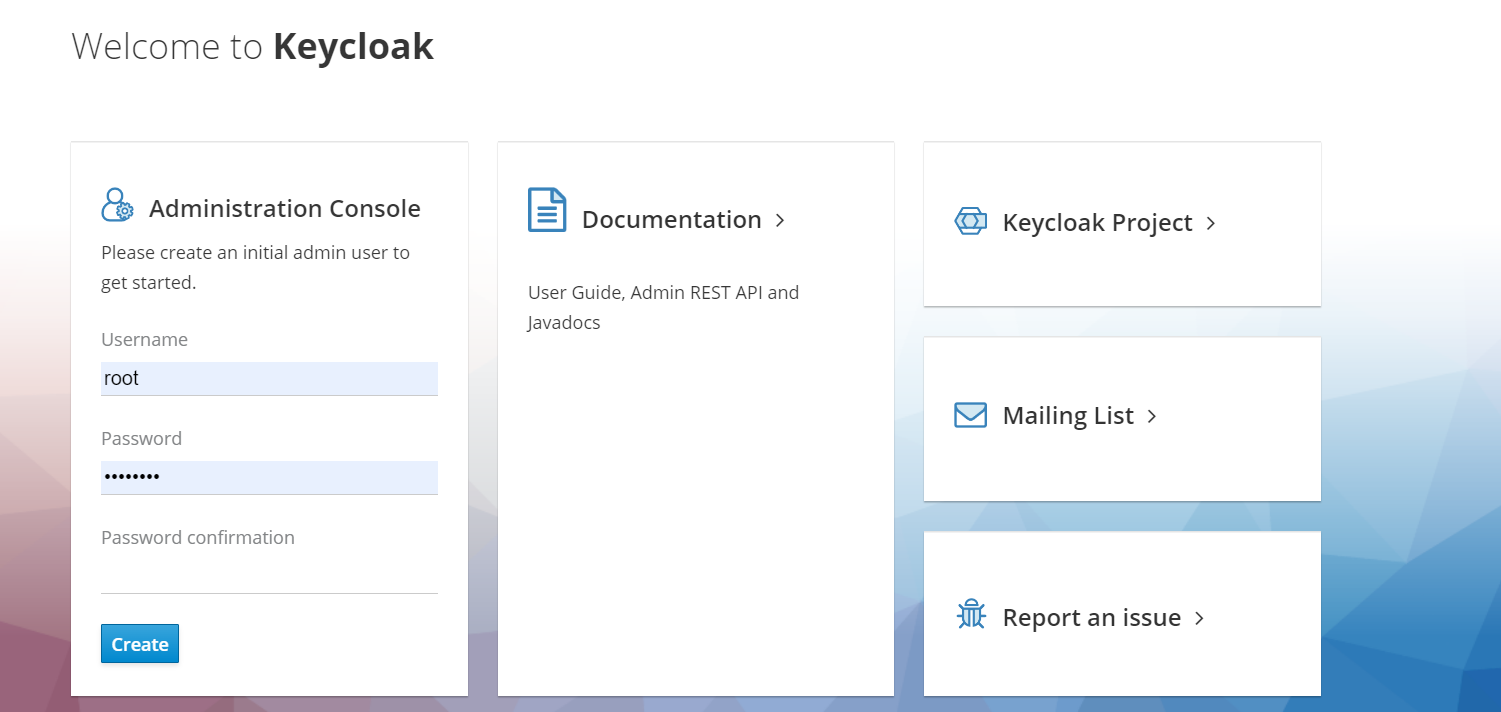Click the Report an issue bug icon

(x=971, y=615)
